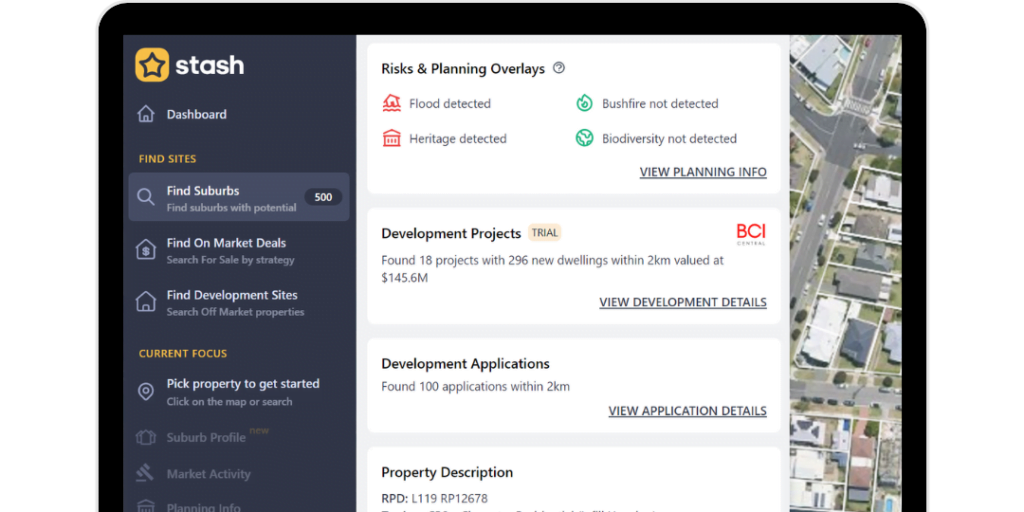Click the Find On Market Deals icon
Image resolution: width=1024 pixels, height=512 pixels.
point(146,250)
